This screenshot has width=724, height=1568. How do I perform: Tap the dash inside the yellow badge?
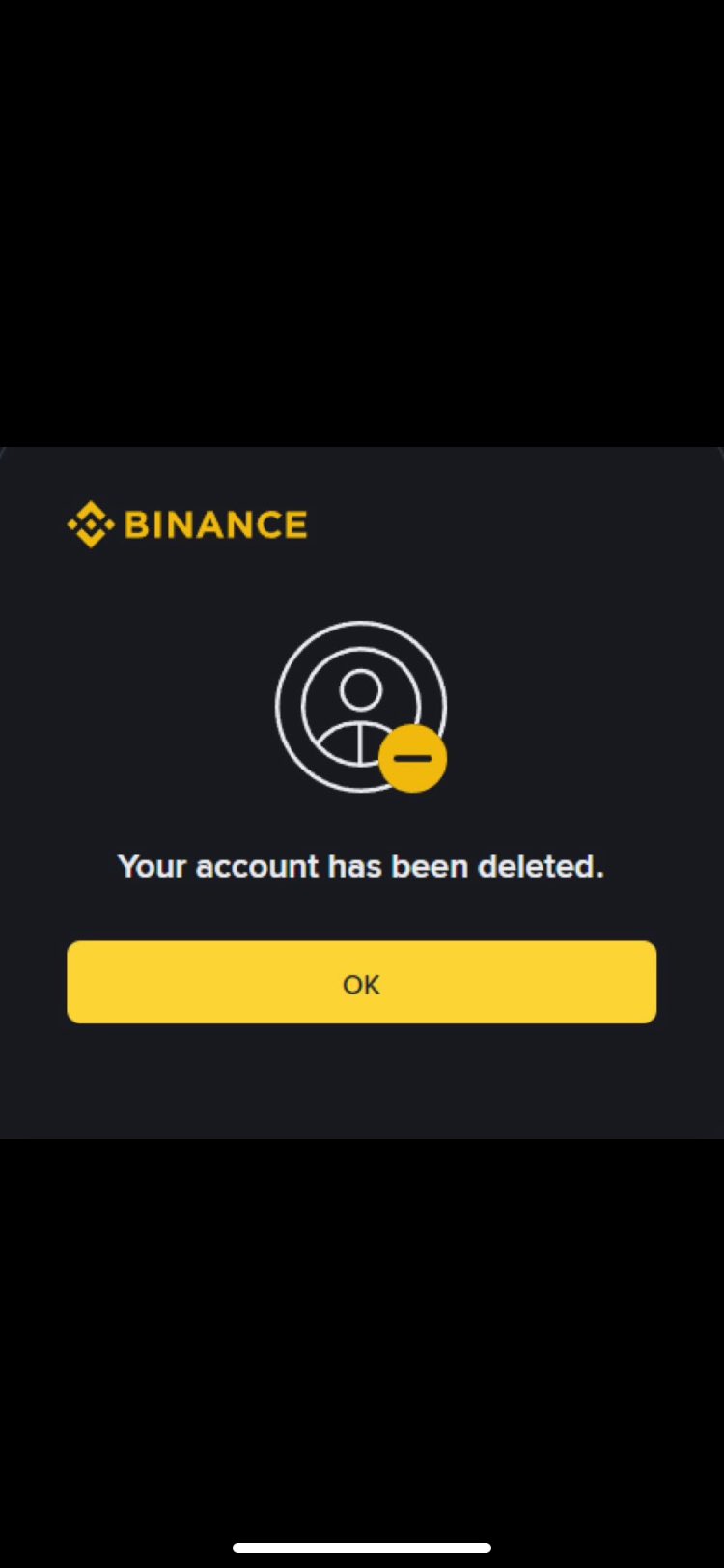[412, 758]
